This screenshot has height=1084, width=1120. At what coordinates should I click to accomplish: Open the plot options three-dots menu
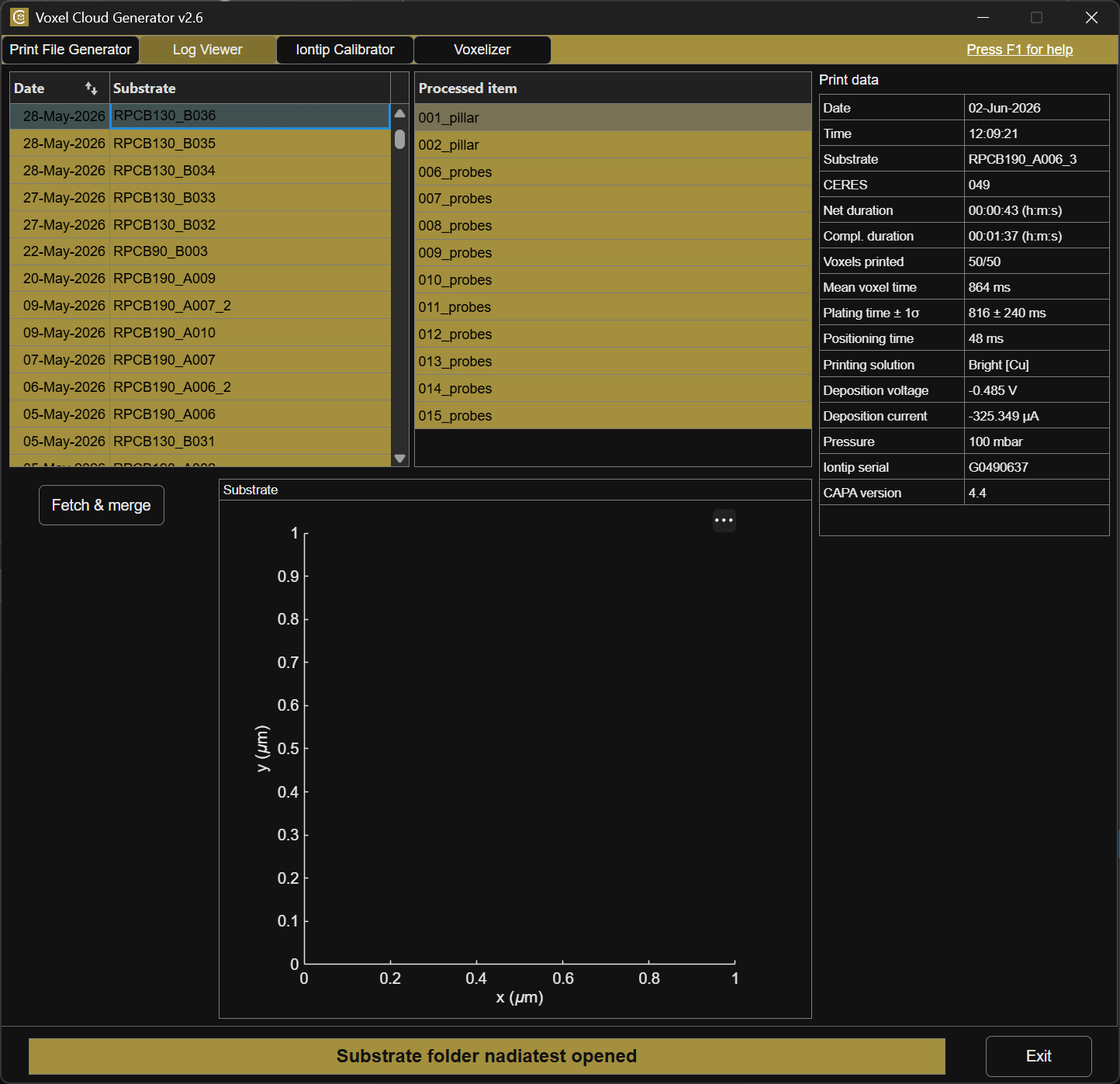point(724,520)
